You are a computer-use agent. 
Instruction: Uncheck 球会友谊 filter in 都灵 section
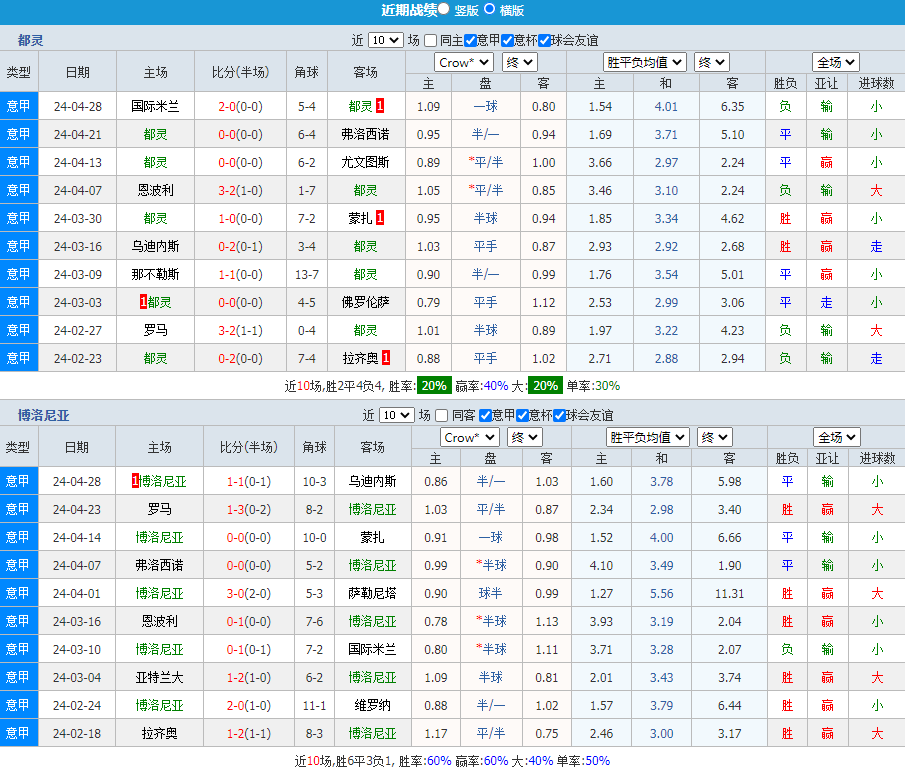click(544, 41)
